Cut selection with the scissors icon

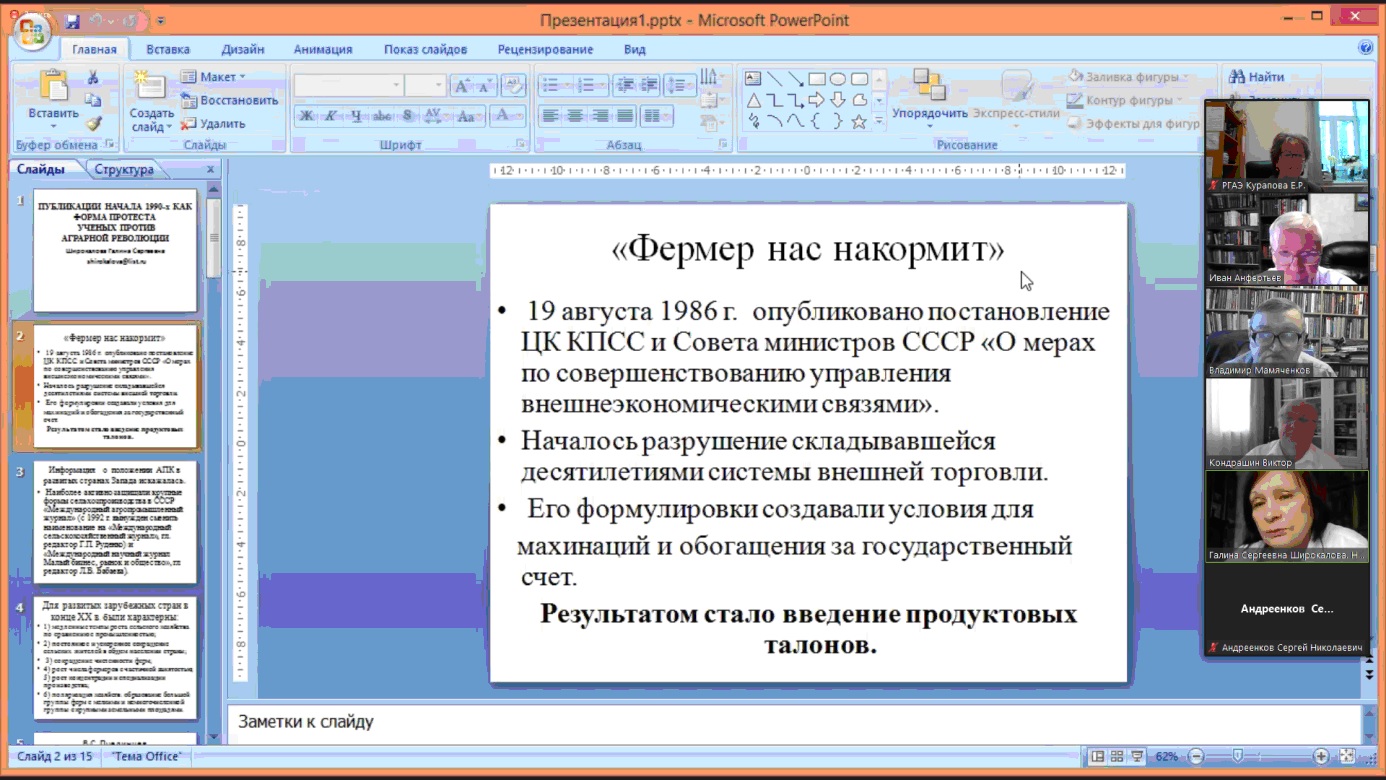93,78
